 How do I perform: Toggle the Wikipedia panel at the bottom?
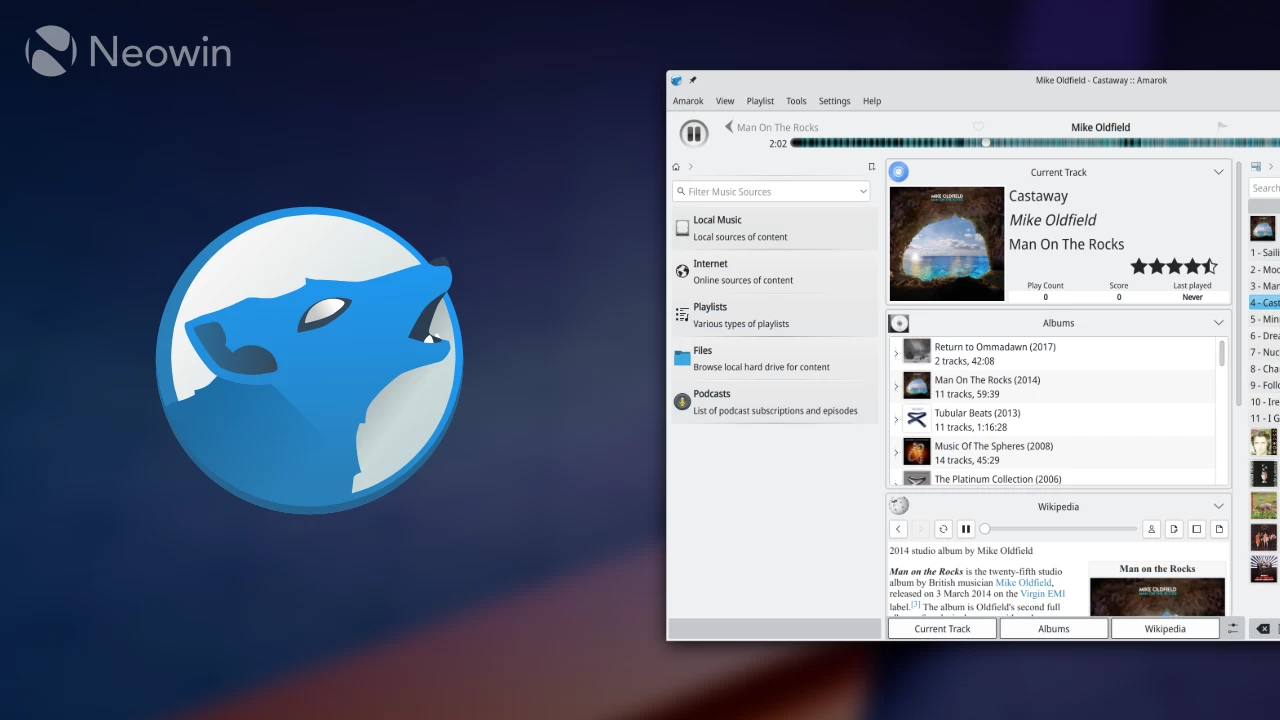coord(1164,628)
